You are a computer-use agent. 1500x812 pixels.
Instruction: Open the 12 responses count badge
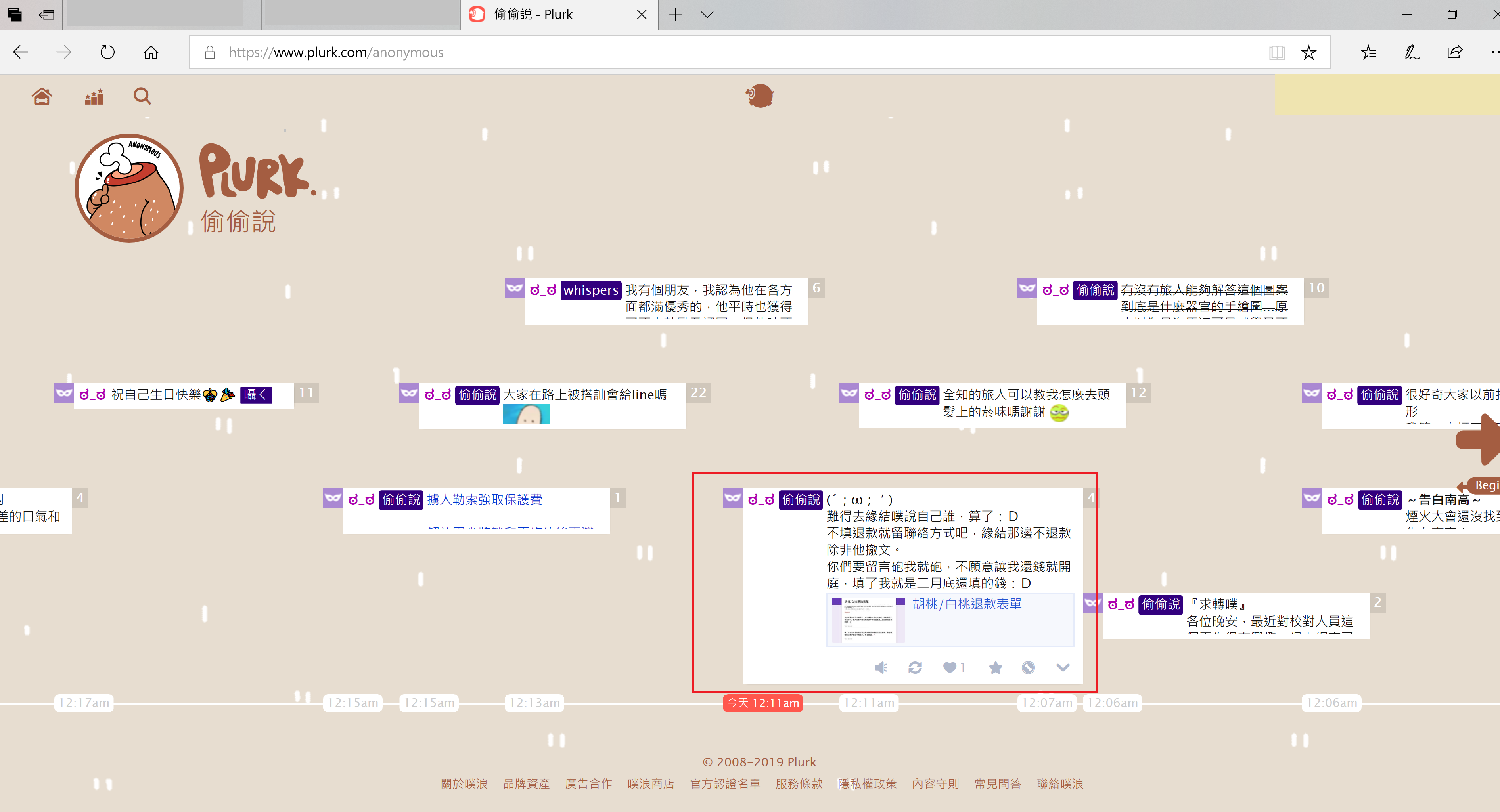point(1138,393)
